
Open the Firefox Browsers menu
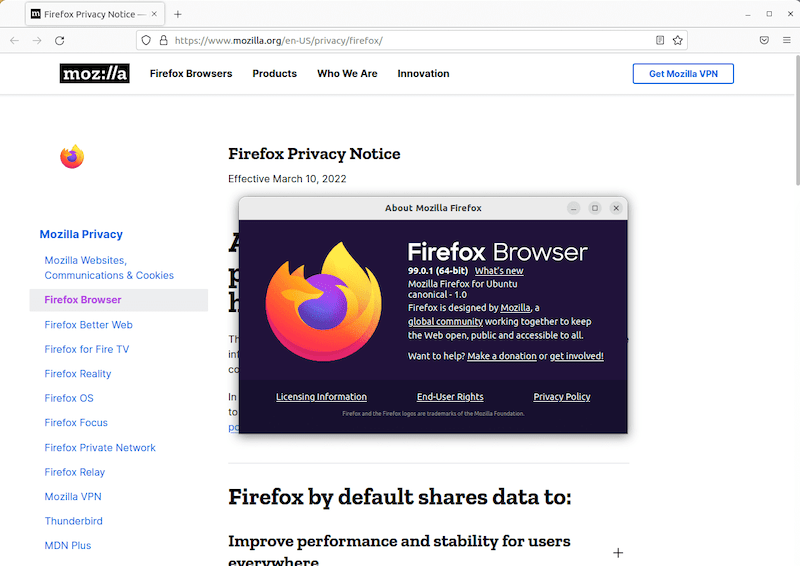coord(191,73)
